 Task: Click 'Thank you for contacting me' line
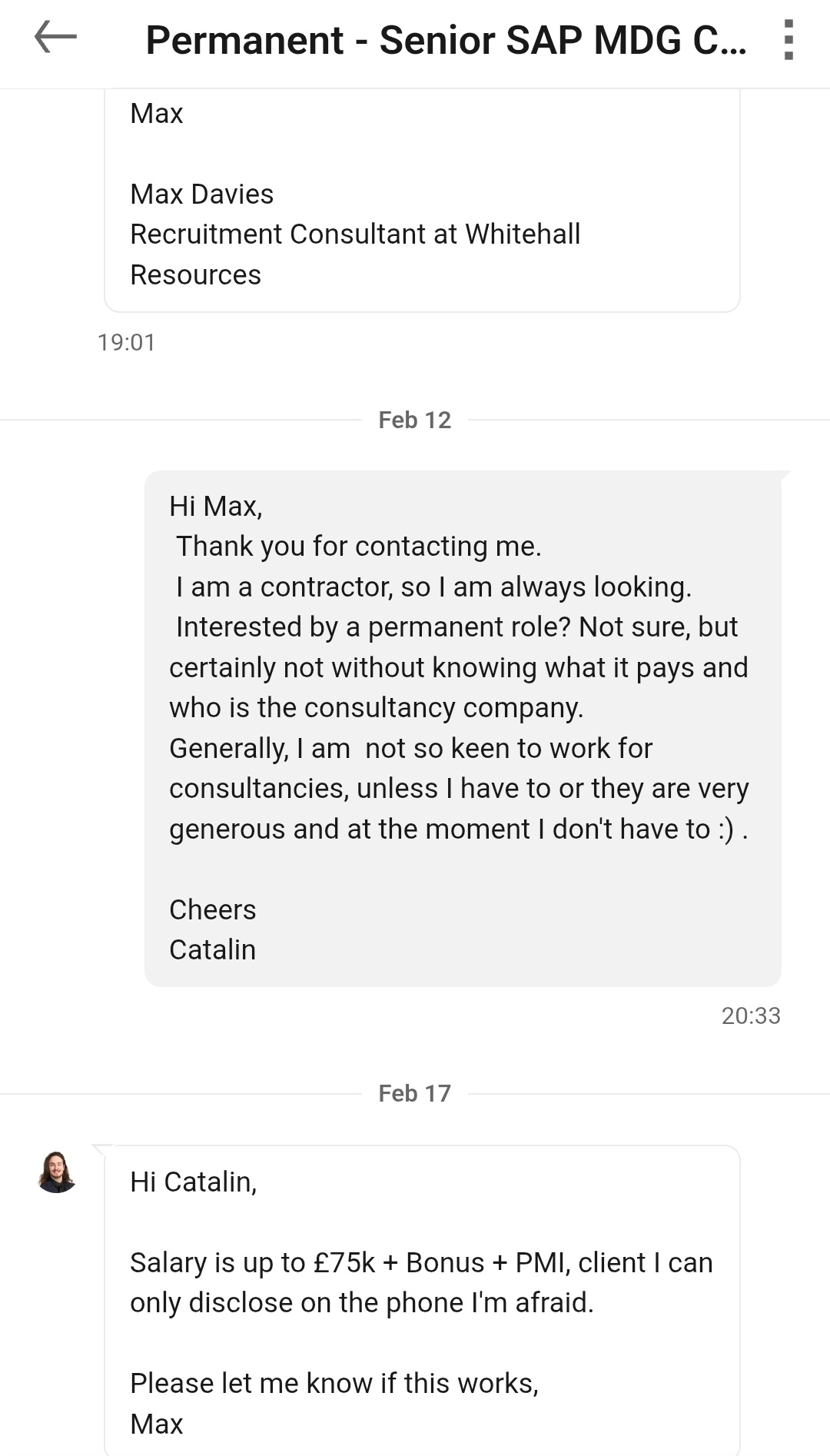(x=358, y=547)
